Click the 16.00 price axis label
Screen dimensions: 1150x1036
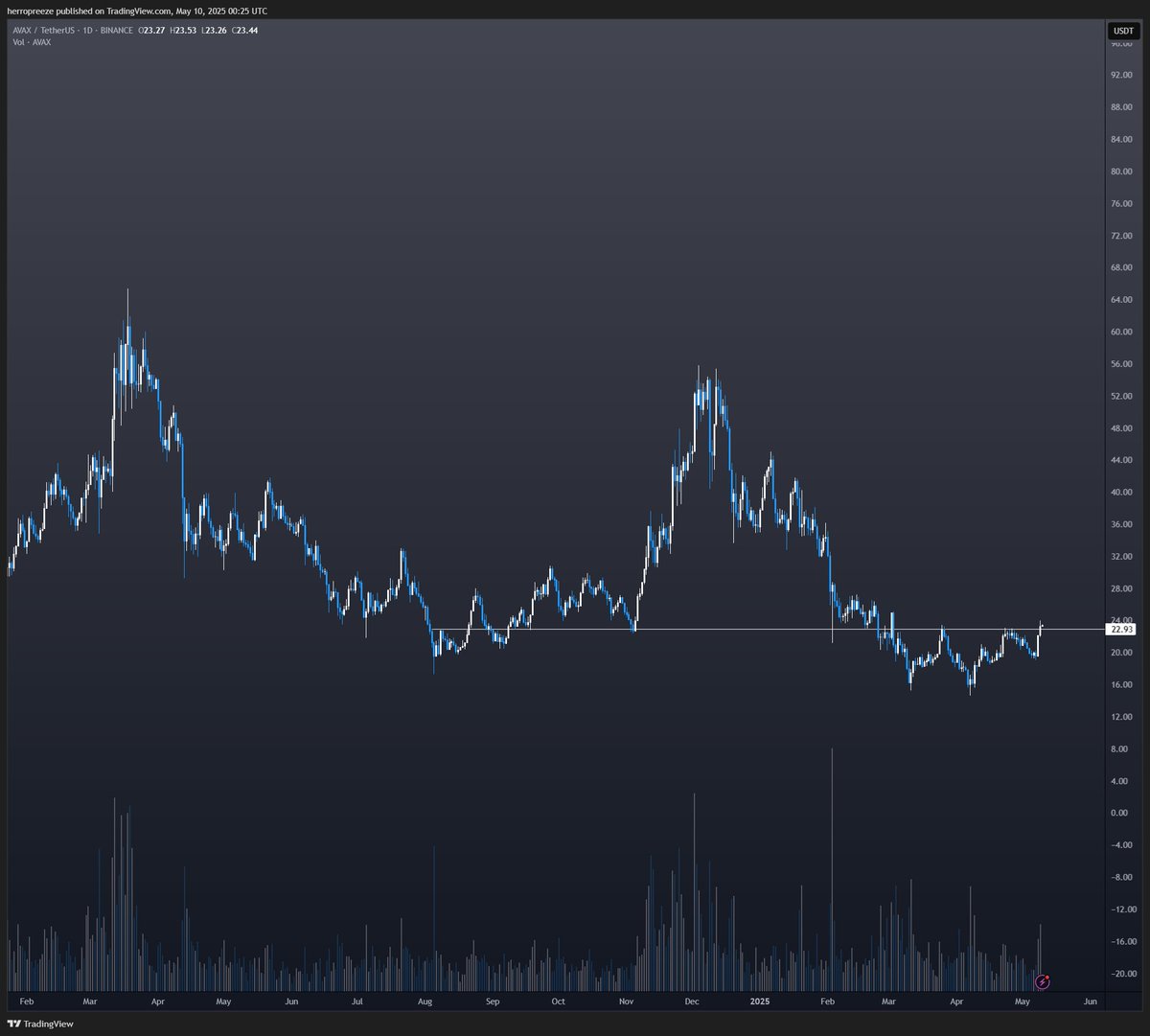point(1120,685)
